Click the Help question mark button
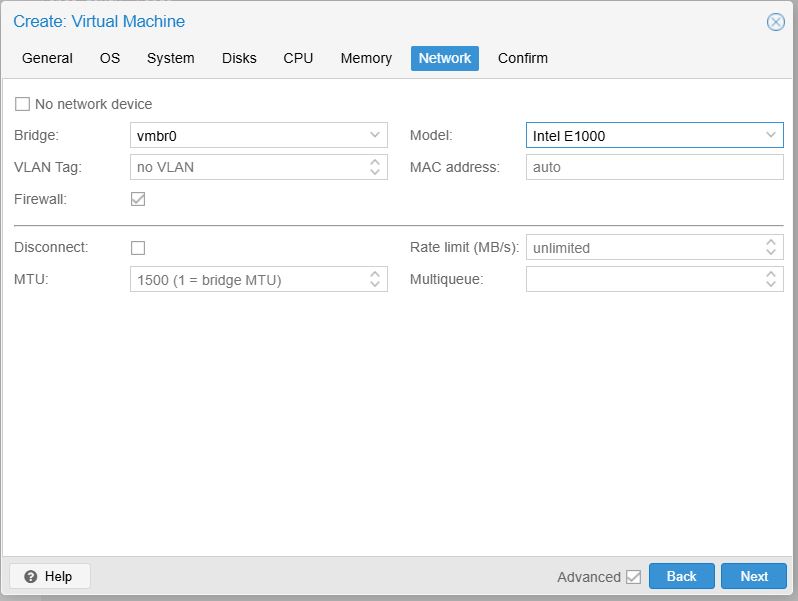Viewport: 798px width, 601px height. (x=49, y=576)
